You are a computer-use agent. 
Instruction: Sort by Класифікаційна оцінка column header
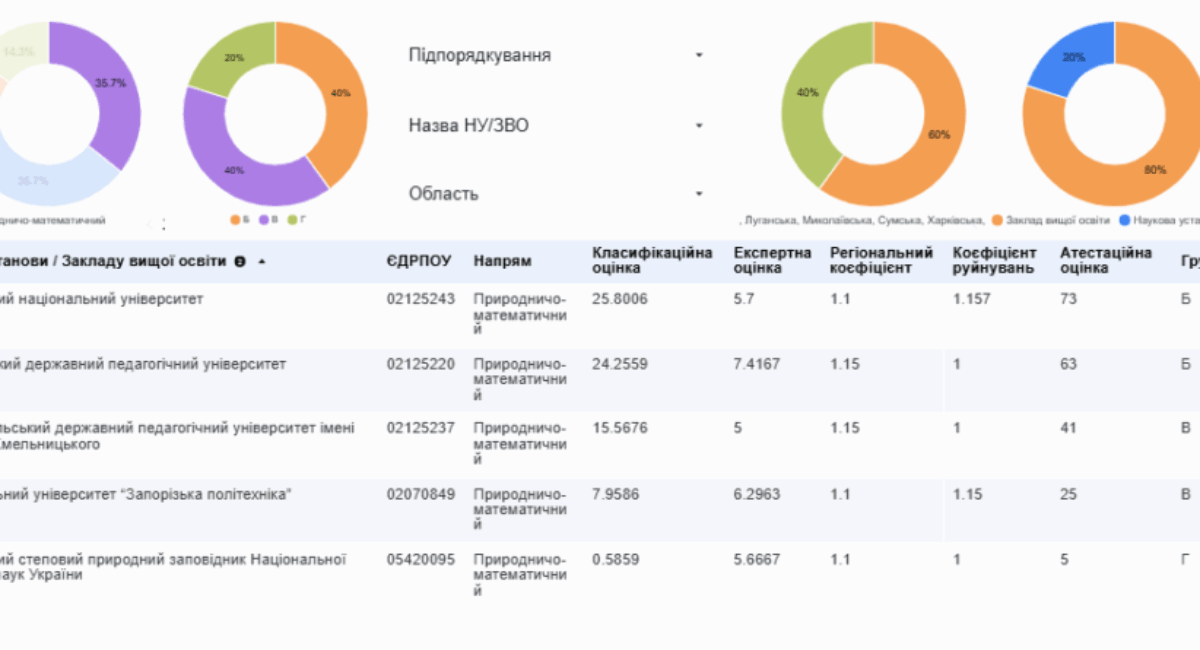click(651, 261)
